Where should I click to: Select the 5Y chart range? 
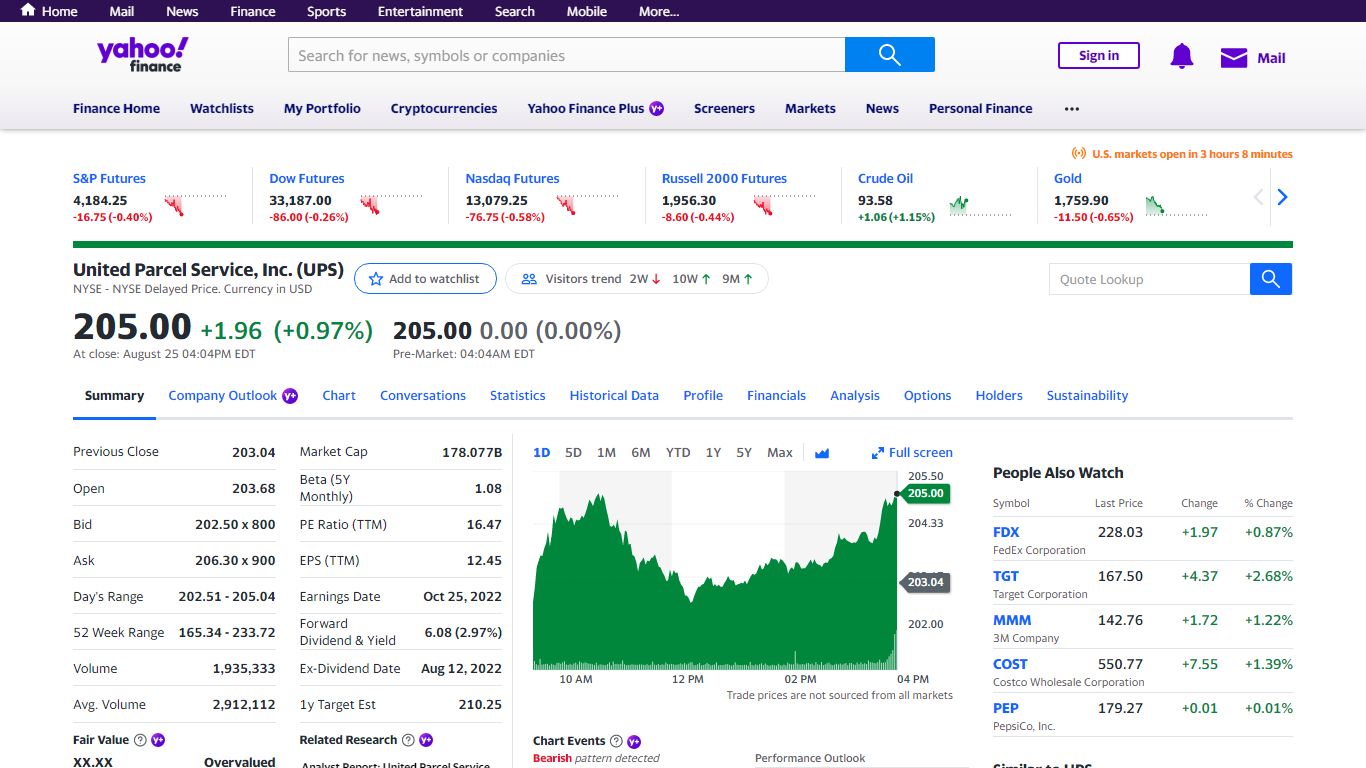[x=744, y=452]
